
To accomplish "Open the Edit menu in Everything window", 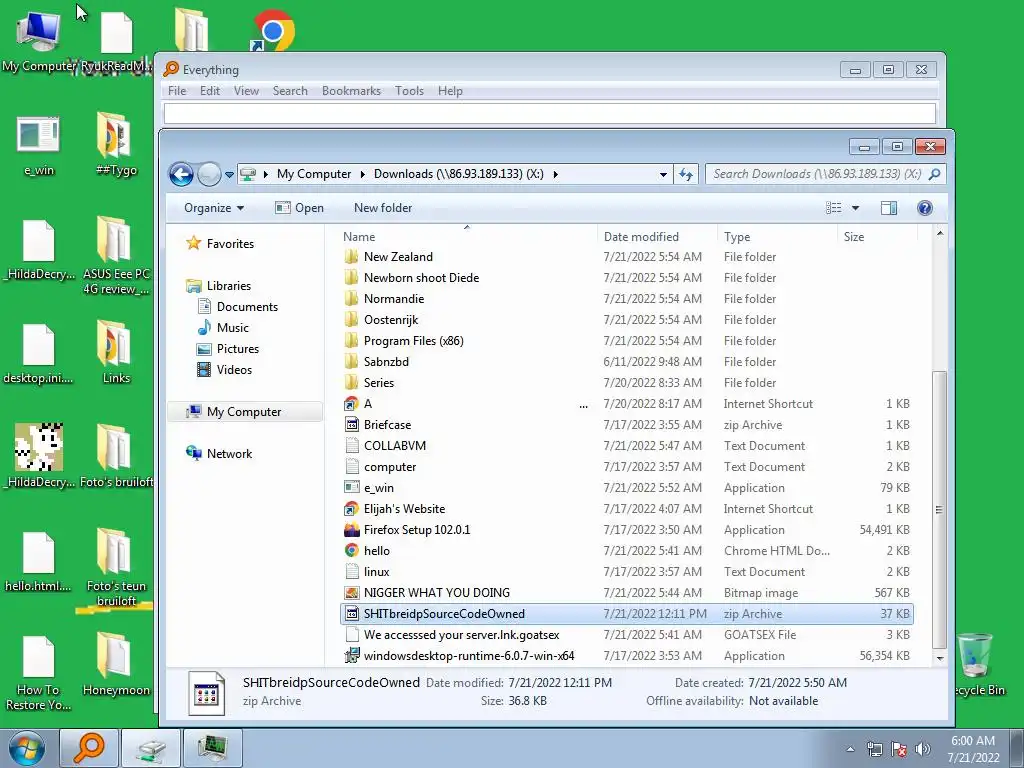I will [x=210, y=91].
